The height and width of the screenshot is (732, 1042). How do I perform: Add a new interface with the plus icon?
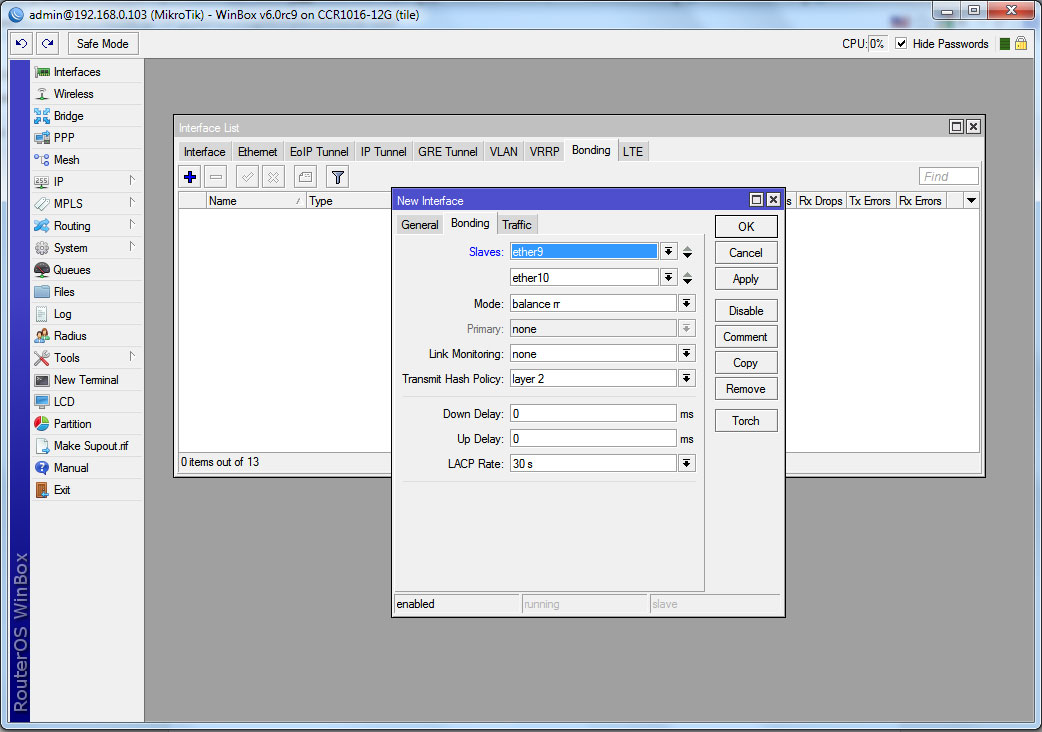tap(189, 176)
